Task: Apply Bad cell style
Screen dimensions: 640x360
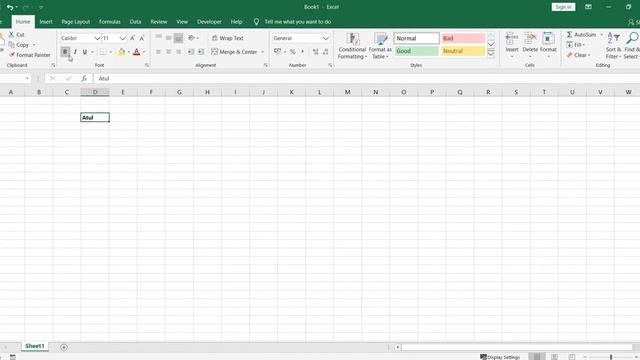Action: tap(463, 38)
